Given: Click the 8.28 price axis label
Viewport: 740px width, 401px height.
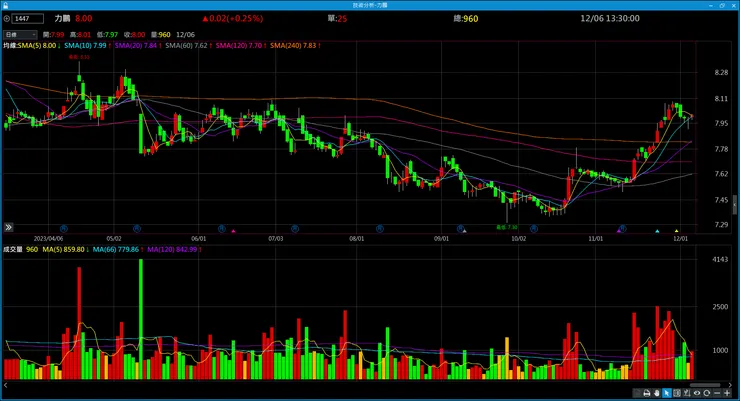Looking at the screenshot, I should coord(721,73).
